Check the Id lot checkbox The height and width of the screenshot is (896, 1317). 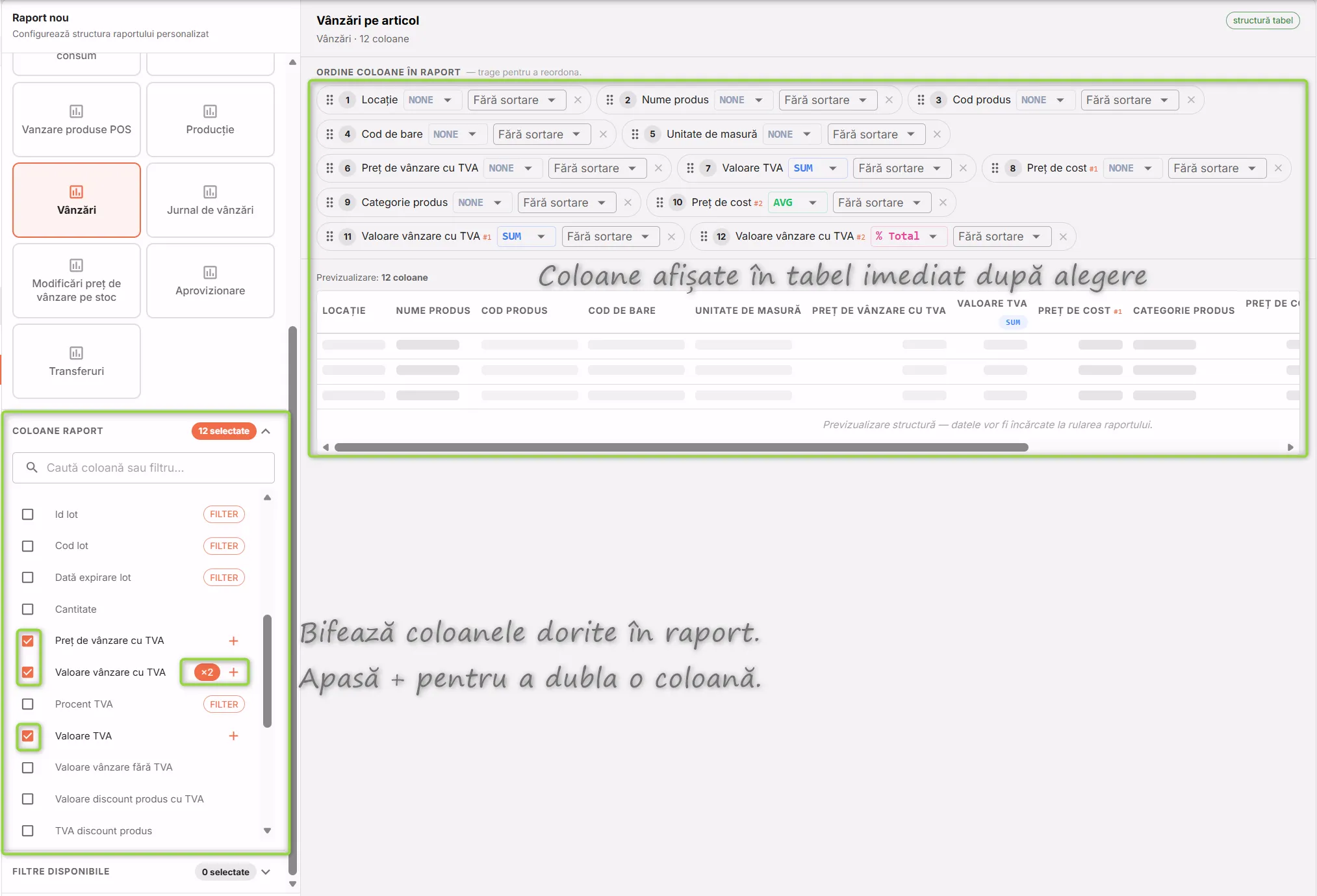[x=28, y=515]
